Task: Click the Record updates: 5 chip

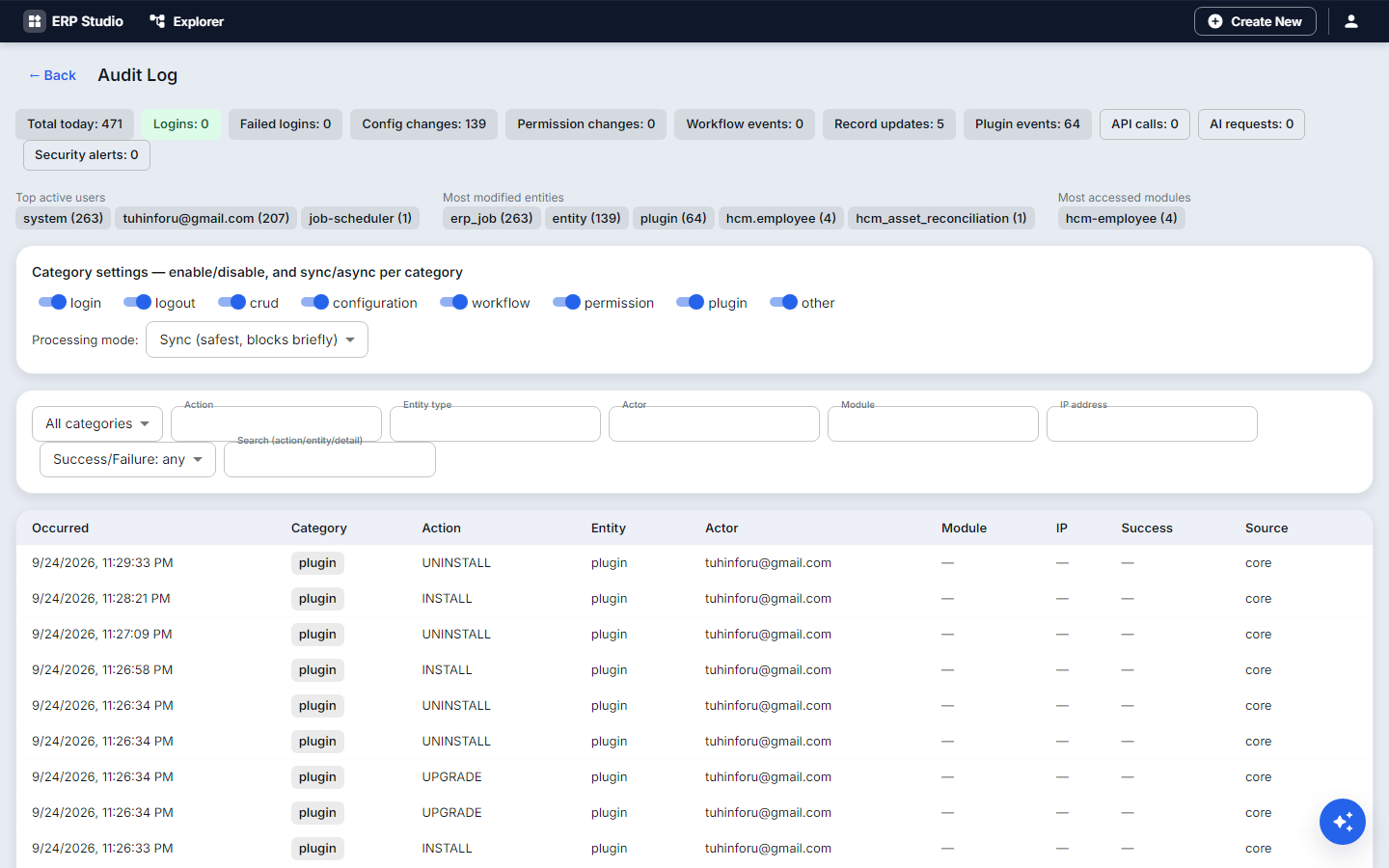Action: click(889, 124)
